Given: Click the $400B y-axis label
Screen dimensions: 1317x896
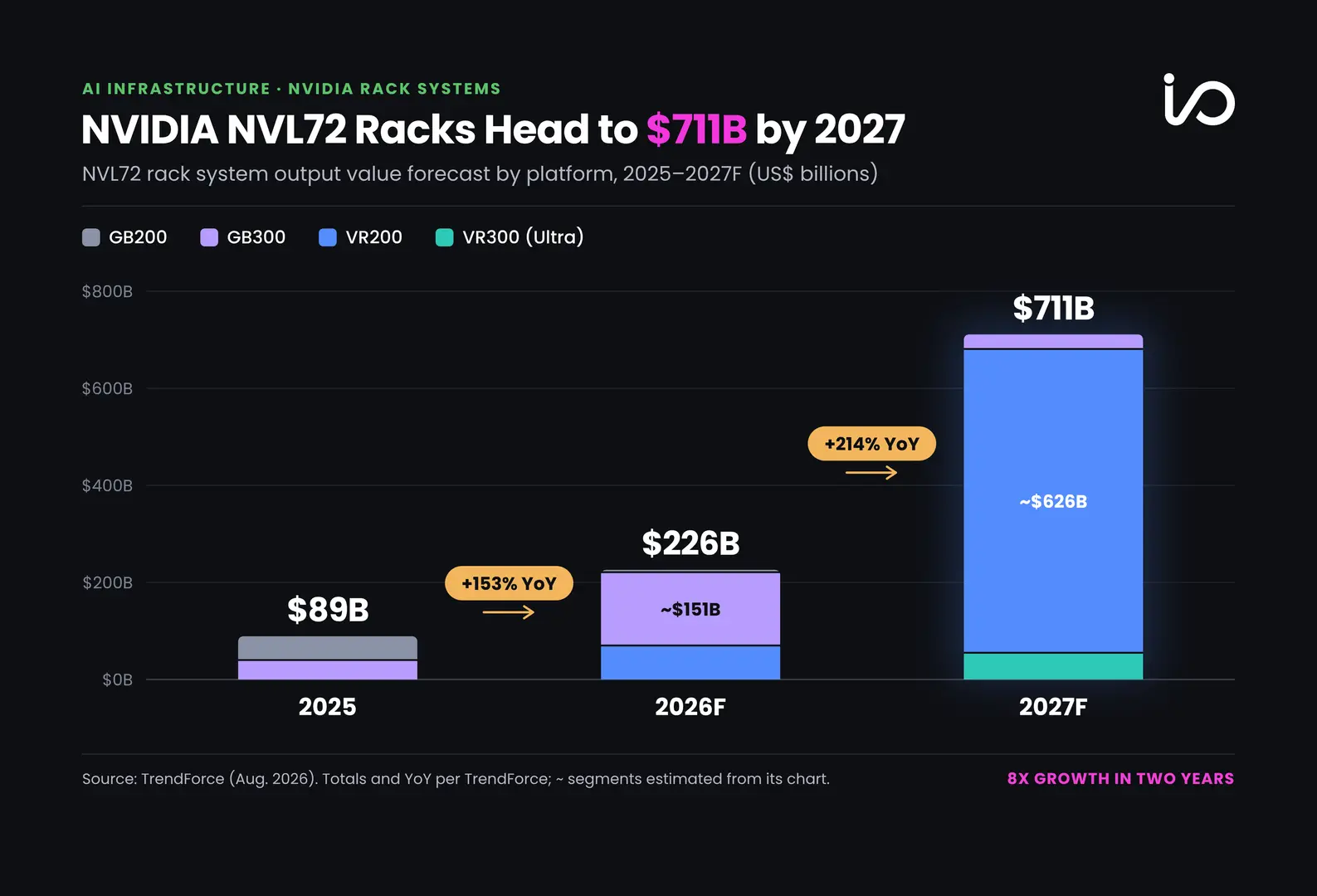Looking at the screenshot, I should 107,485.
